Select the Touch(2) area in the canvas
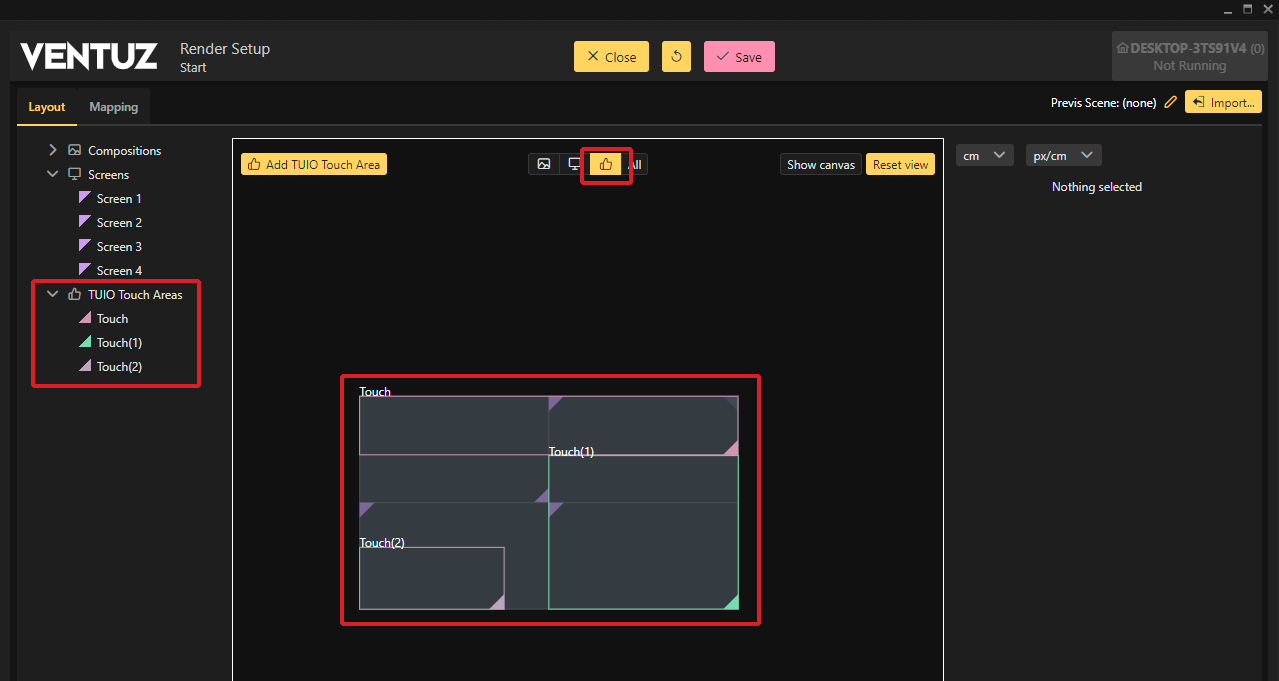1279x681 pixels. pos(430,580)
